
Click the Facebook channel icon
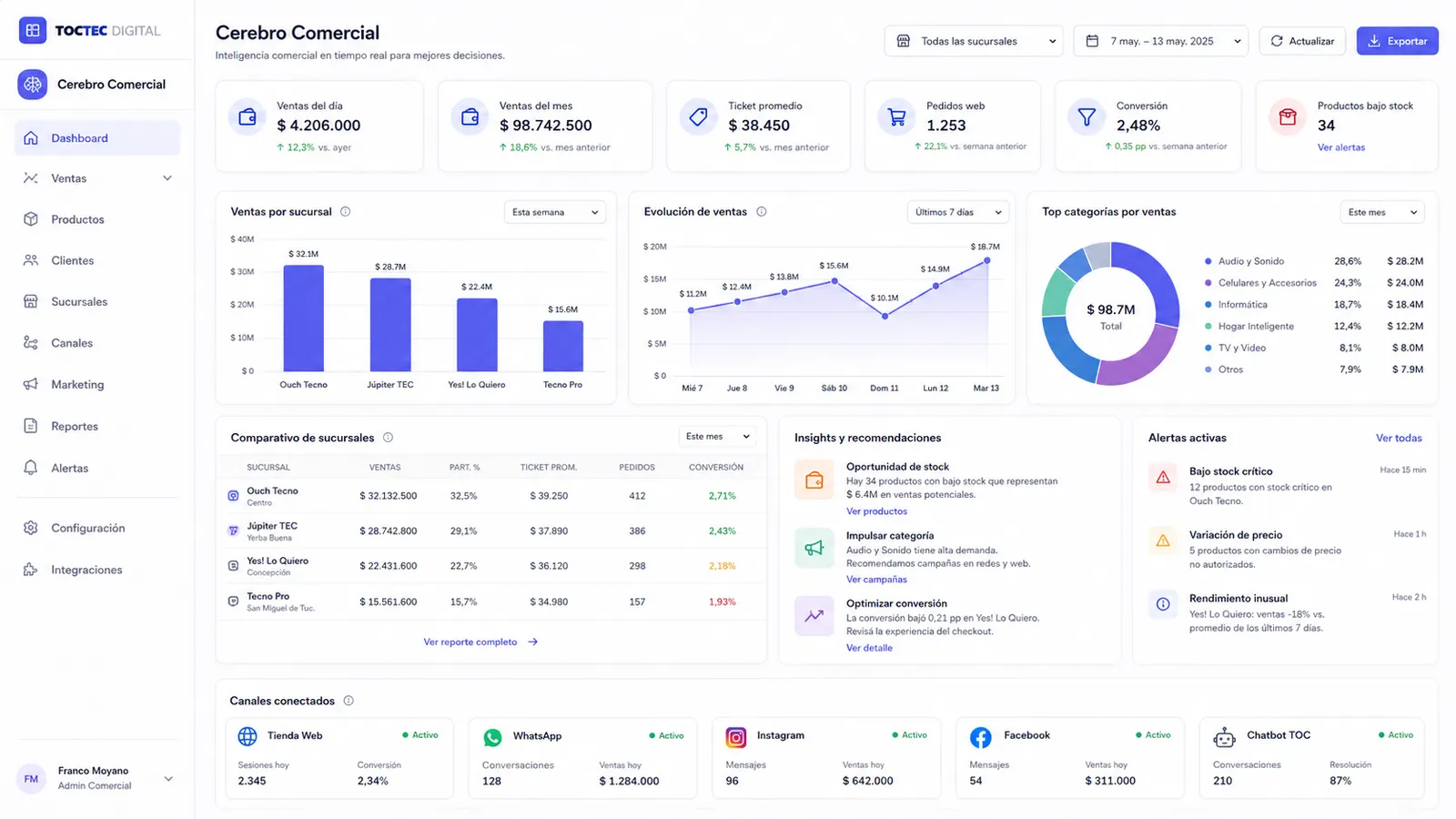coord(981,737)
